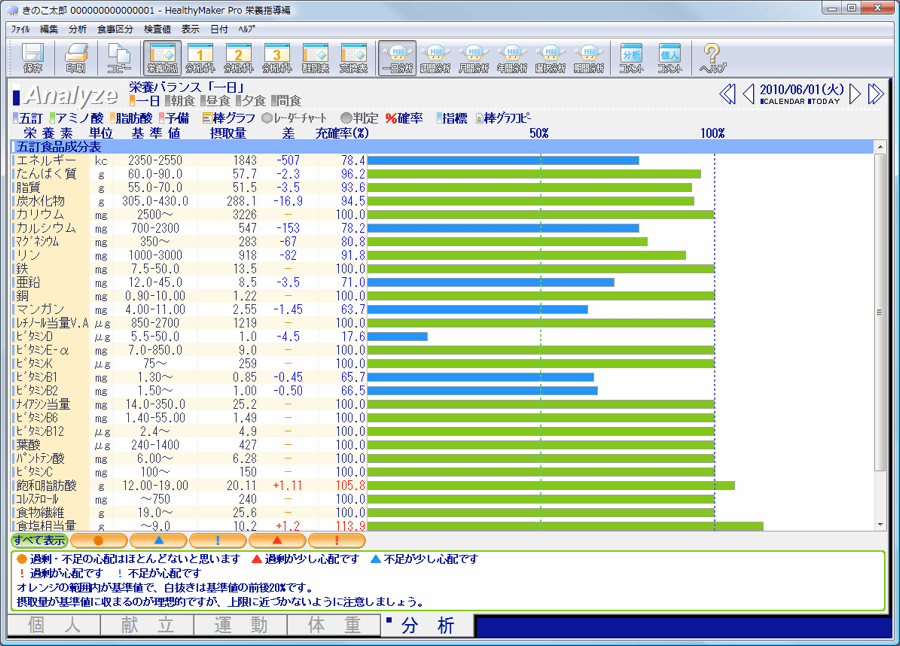The image size is (900, 646).
Task: Open analysis report 3 toolbar icon
Action: point(277,58)
